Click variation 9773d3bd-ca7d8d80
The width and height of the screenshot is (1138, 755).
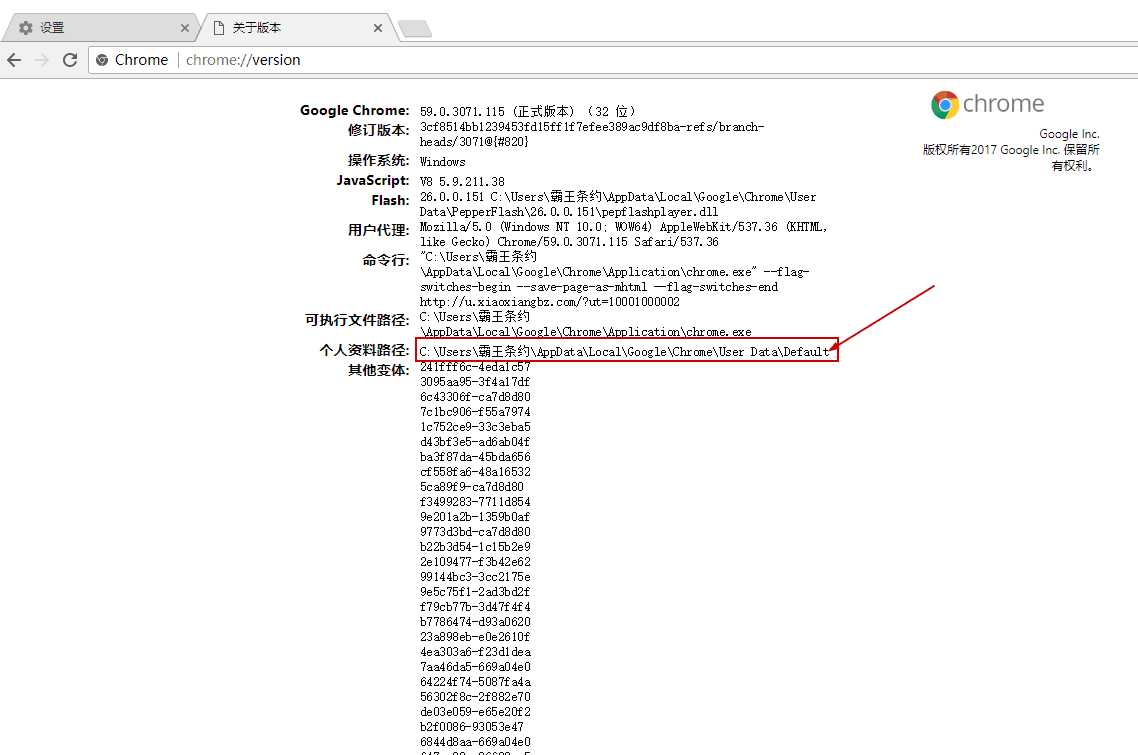(475, 532)
